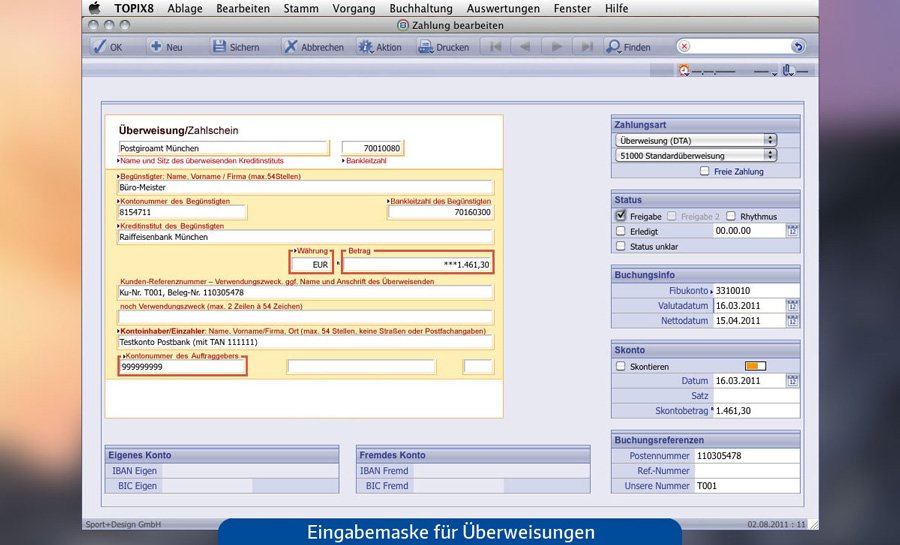Image resolution: width=900 pixels, height=545 pixels.
Task: Open the blank dropdown left of the paperclip
Action: click(x=766, y=71)
